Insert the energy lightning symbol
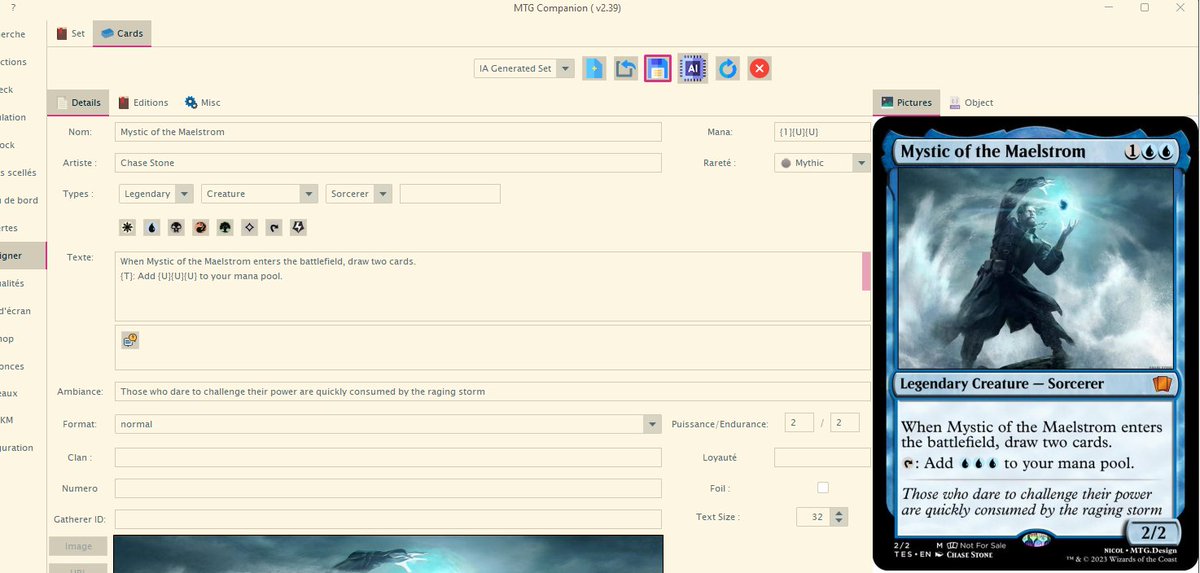 click(x=298, y=228)
